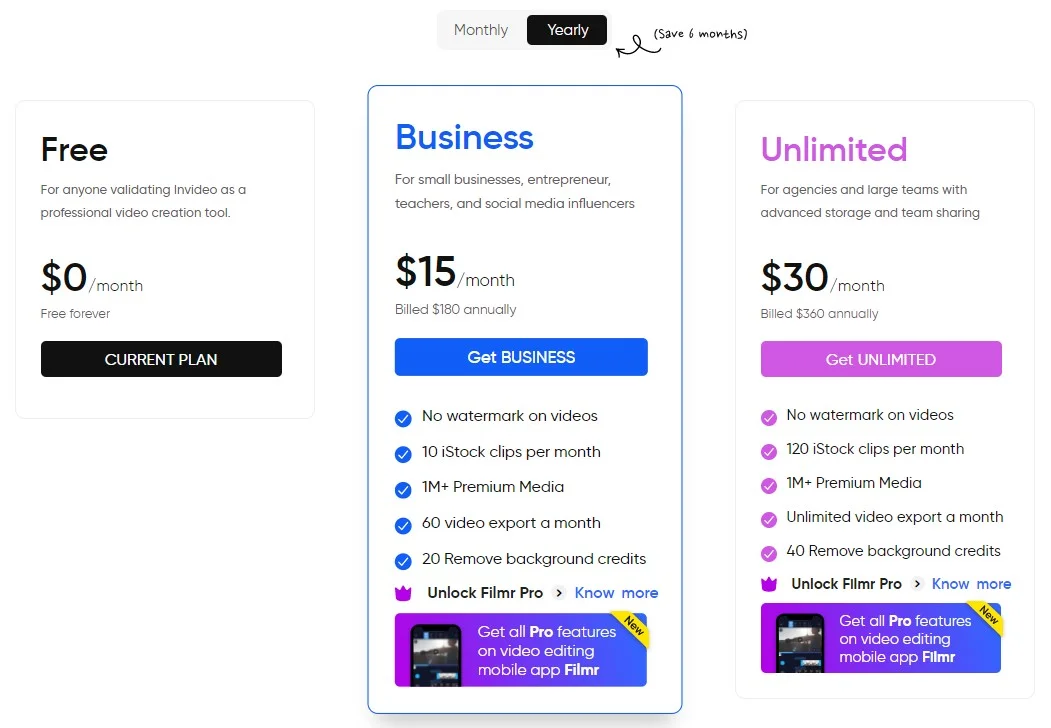This screenshot has height=728, width=1051.
Task: Click blue check beside 20 Remove background credits
Action: [403, 561]
